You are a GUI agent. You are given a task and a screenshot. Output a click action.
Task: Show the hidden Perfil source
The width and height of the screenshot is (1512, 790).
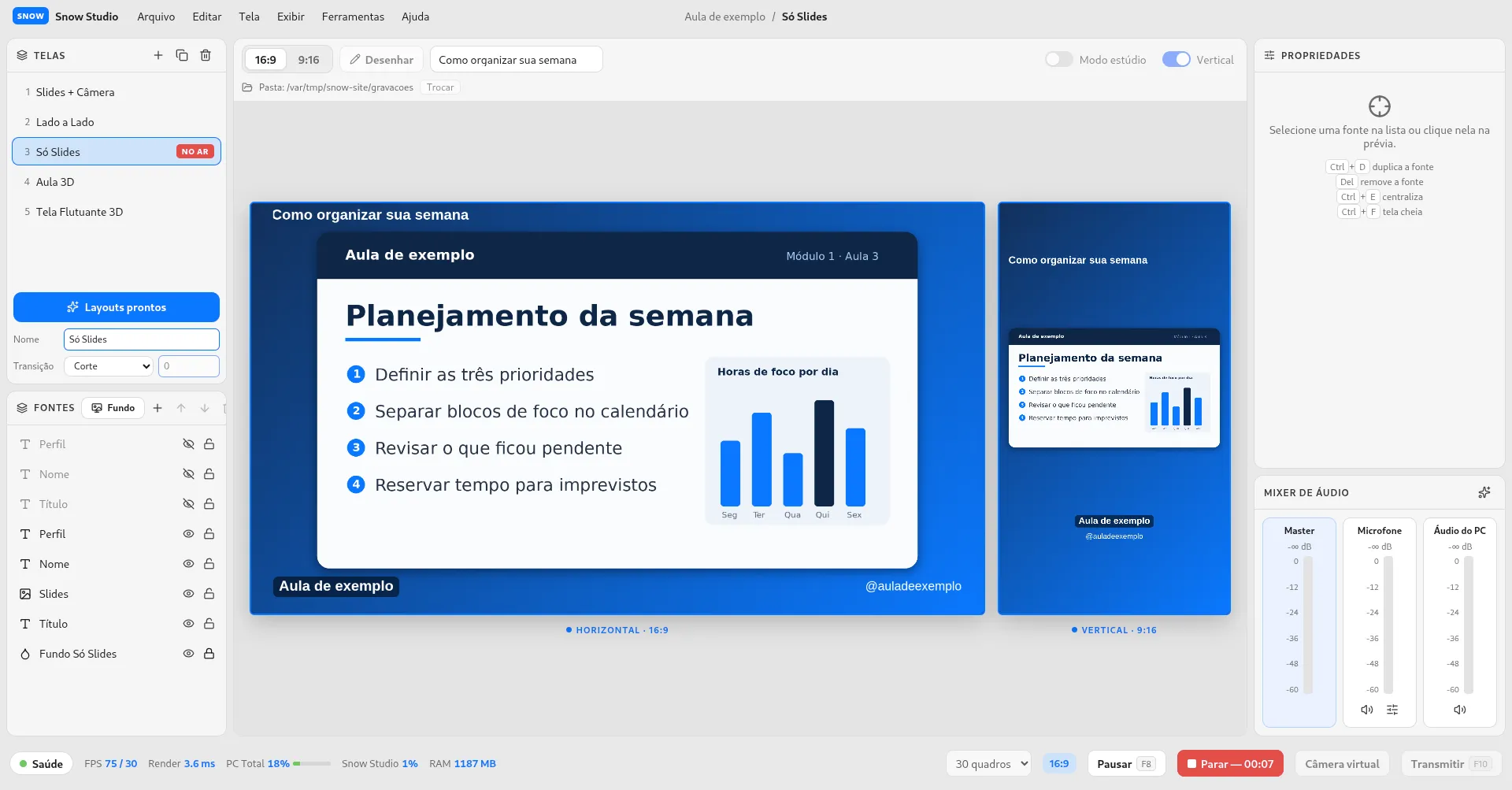188,444
